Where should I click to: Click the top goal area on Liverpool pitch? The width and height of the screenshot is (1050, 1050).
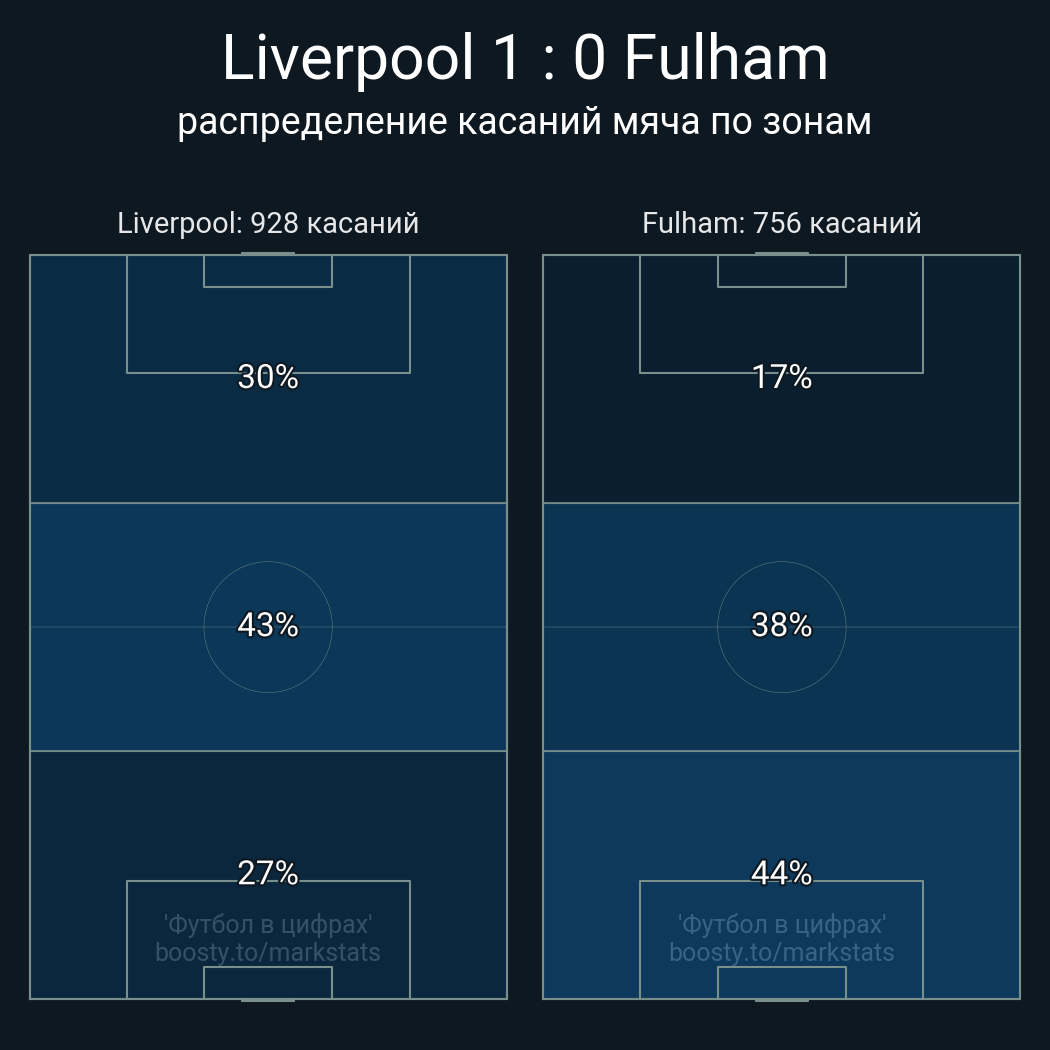tap(268, 271)
